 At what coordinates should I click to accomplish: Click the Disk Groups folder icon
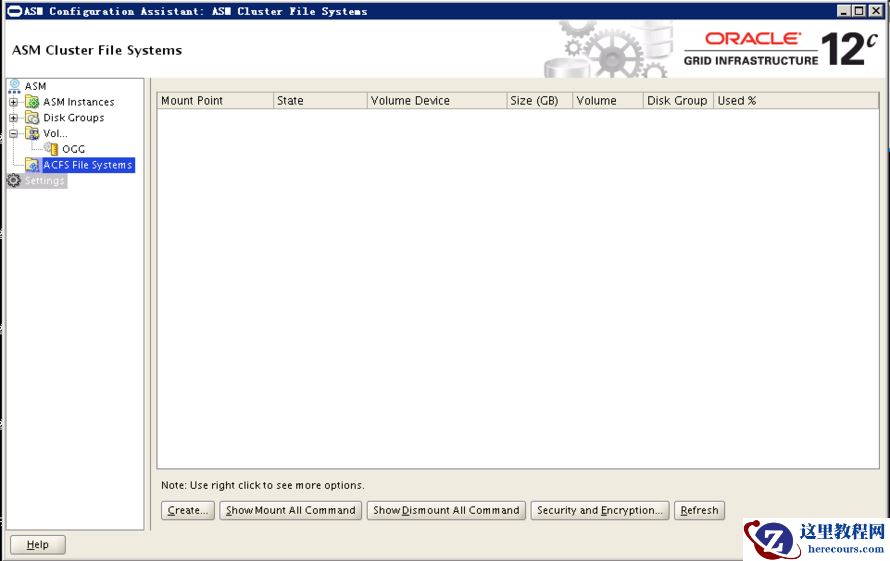point(32,118)
